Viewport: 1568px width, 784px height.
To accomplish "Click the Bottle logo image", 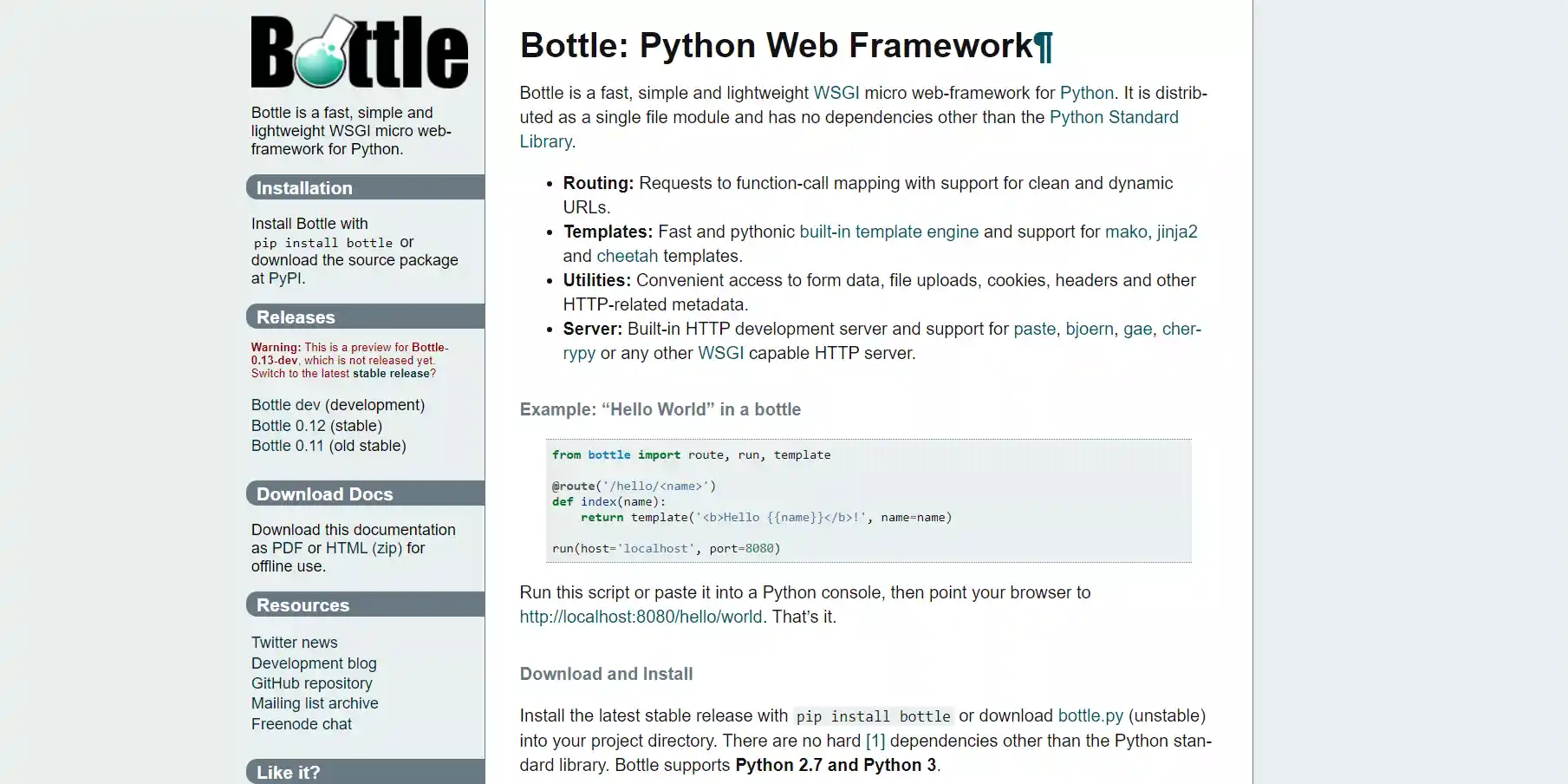I will pos(360,51).
